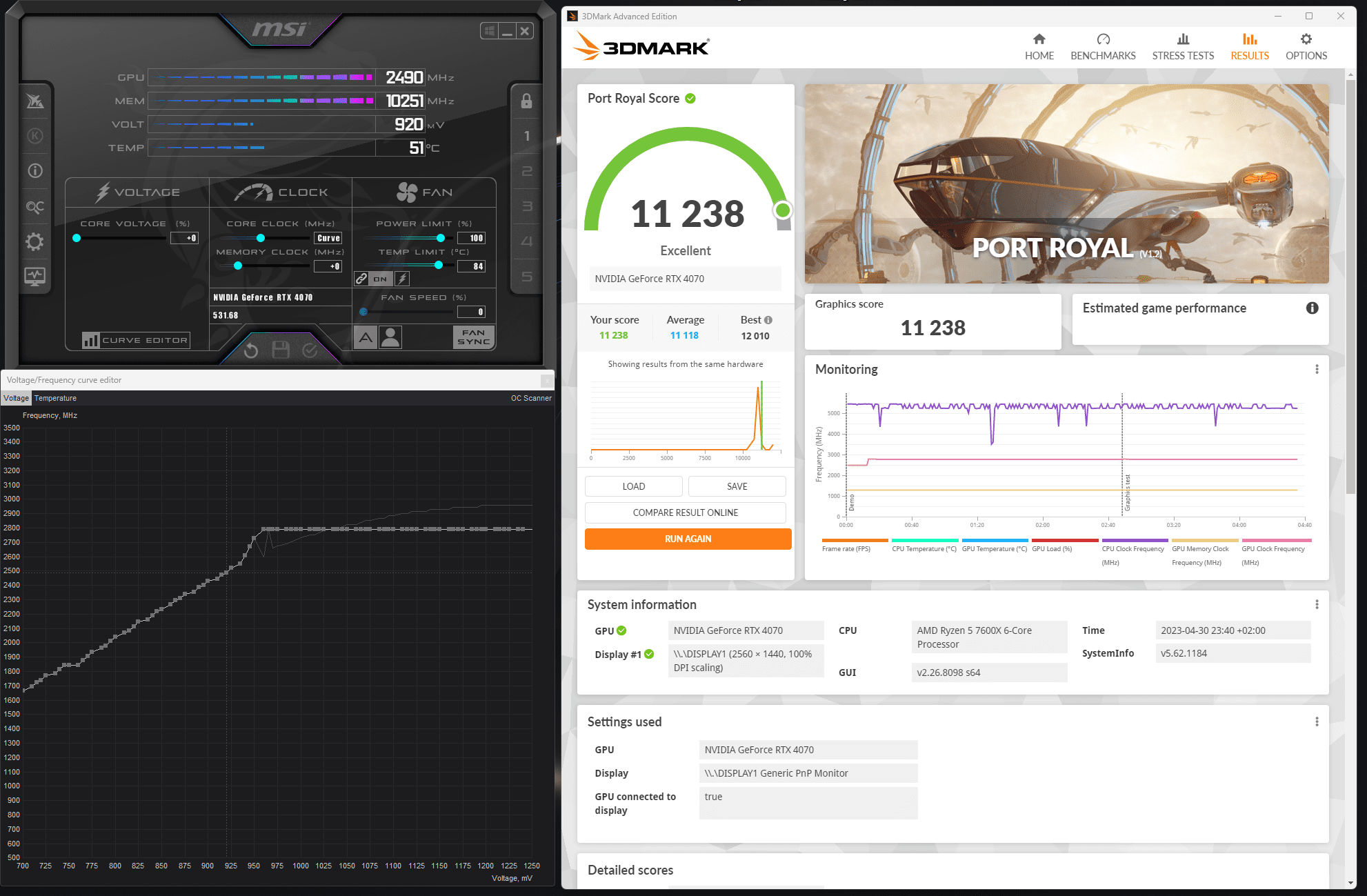
Task: Open the System information three-dot menu
Action: coord(1317,604)
